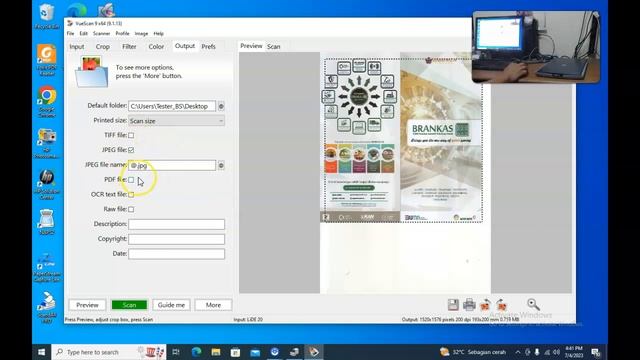
Task: Click the green Scan button
Action: point(129,305)
